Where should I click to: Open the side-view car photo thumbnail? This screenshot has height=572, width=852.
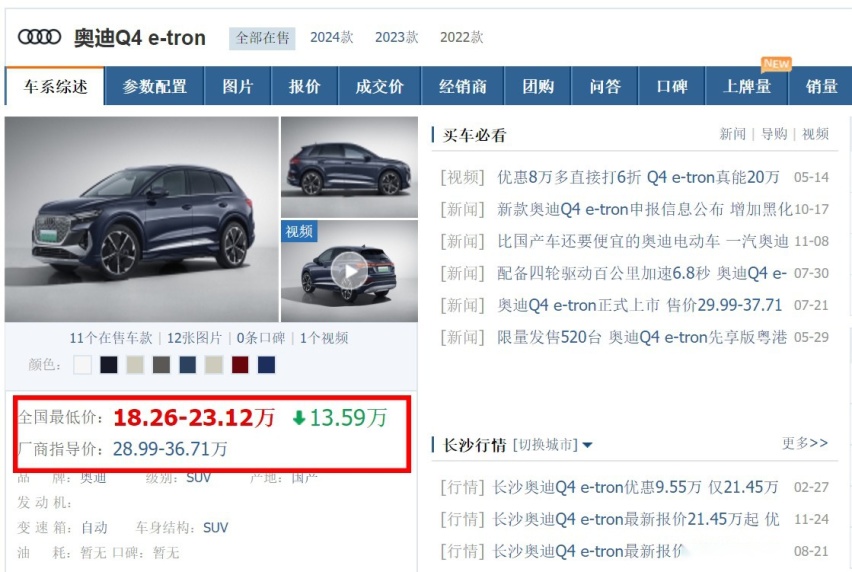pos(349,167)
